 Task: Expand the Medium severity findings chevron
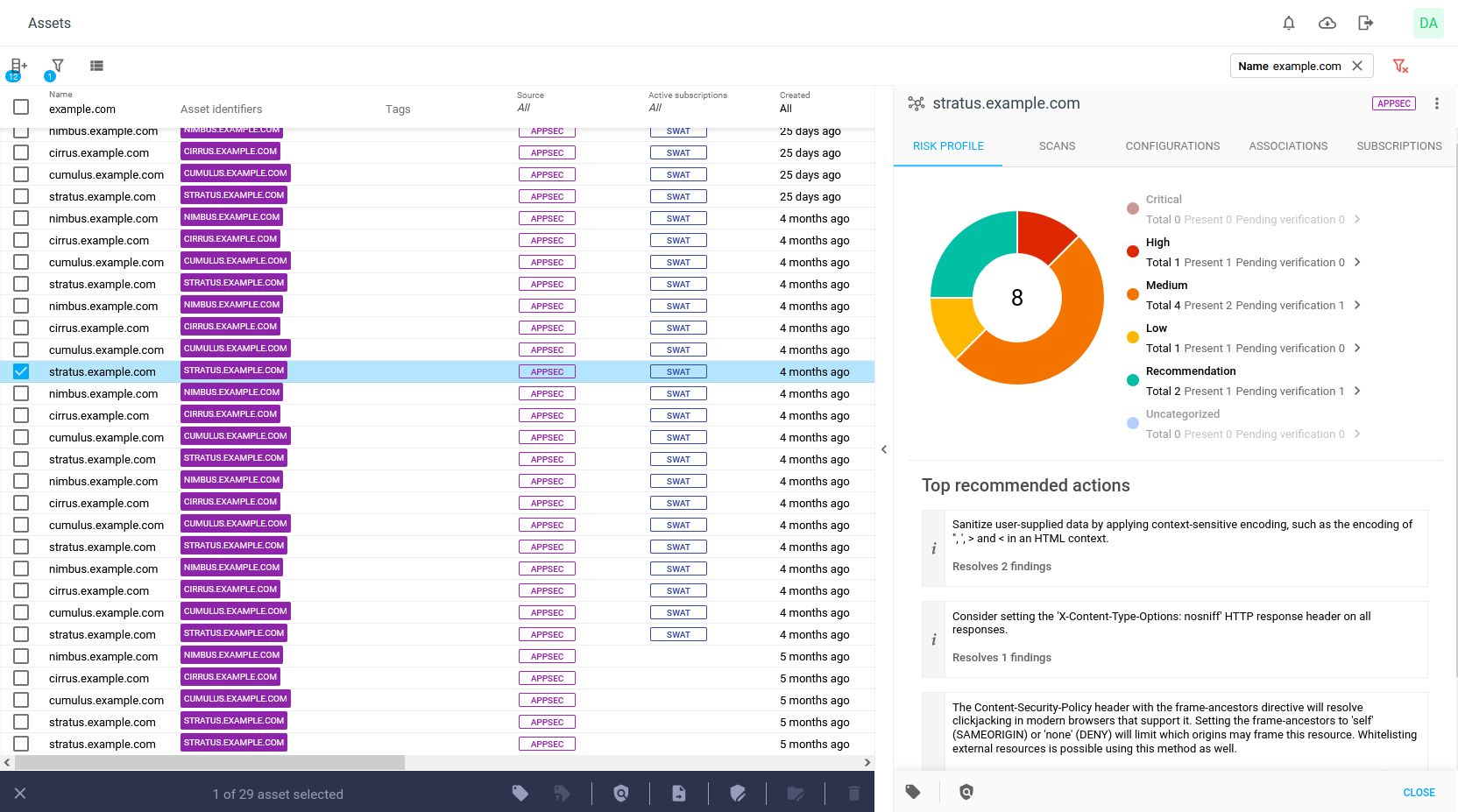pyautogui.click(x=1357, y=305)
